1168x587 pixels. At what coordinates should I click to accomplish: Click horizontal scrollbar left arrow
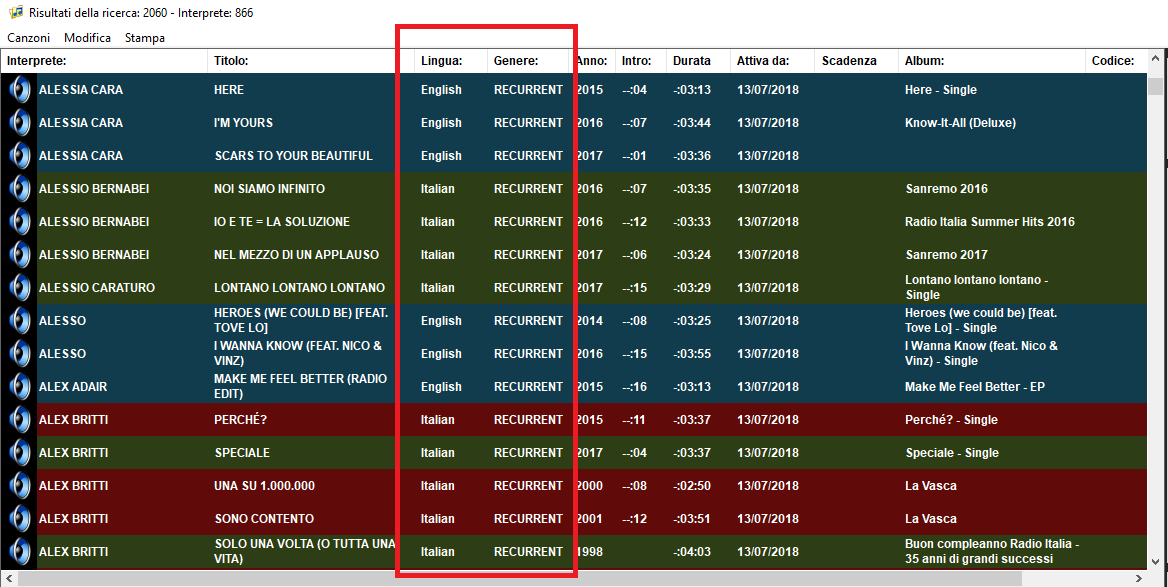10,578
